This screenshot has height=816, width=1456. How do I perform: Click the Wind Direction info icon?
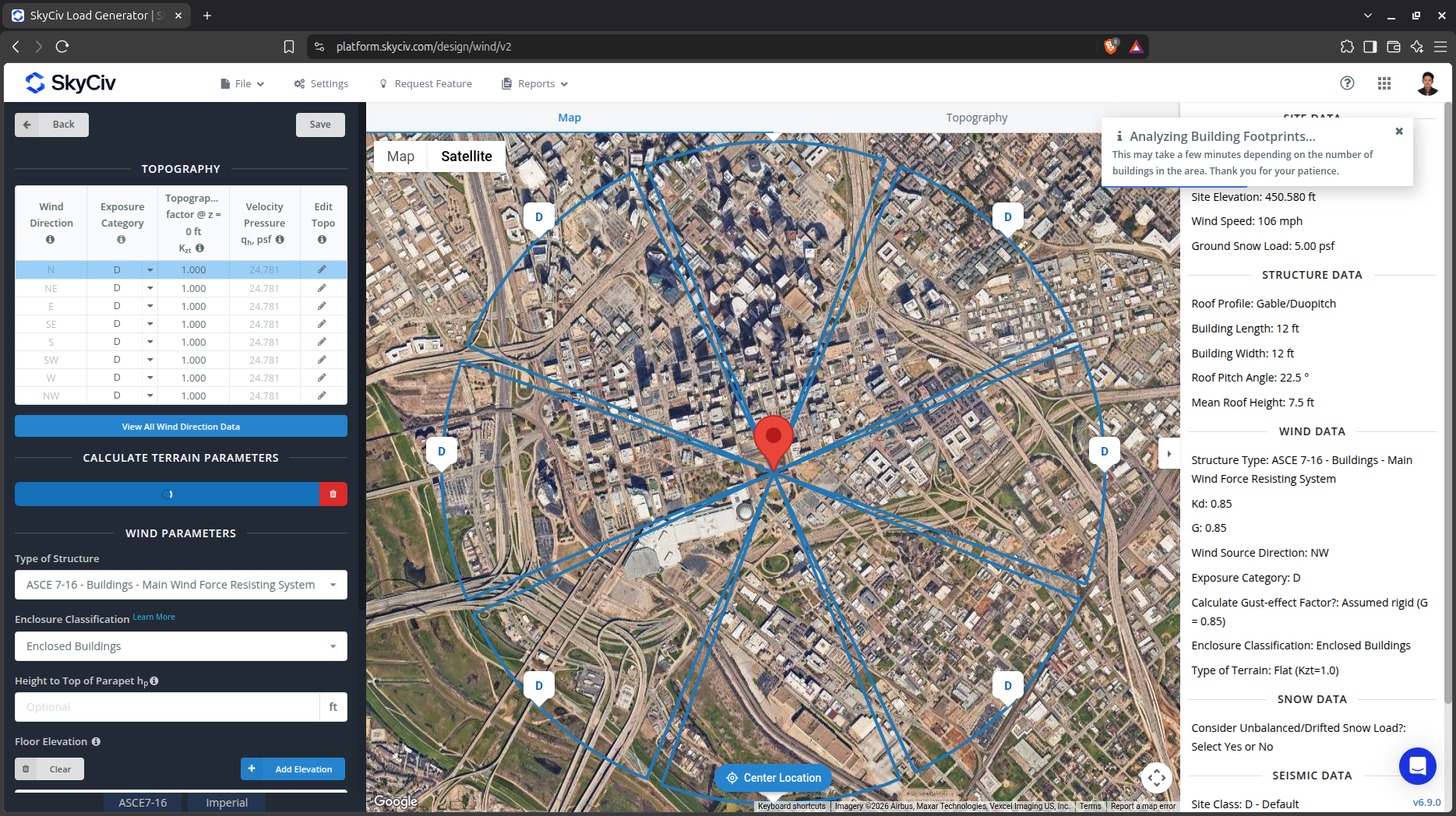(x=51, y=240)
